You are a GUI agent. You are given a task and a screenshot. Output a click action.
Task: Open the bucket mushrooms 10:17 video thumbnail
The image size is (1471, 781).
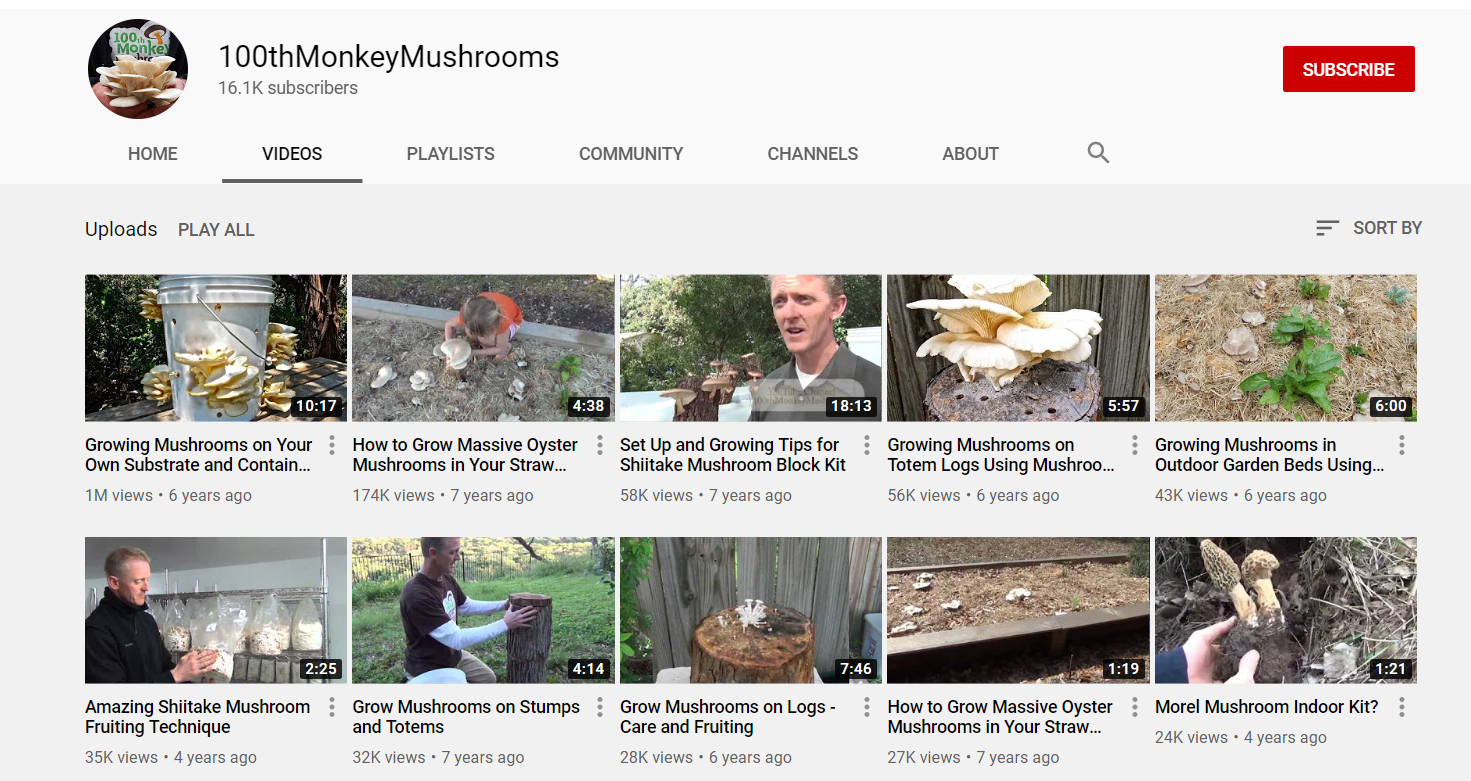click(216, 348)
